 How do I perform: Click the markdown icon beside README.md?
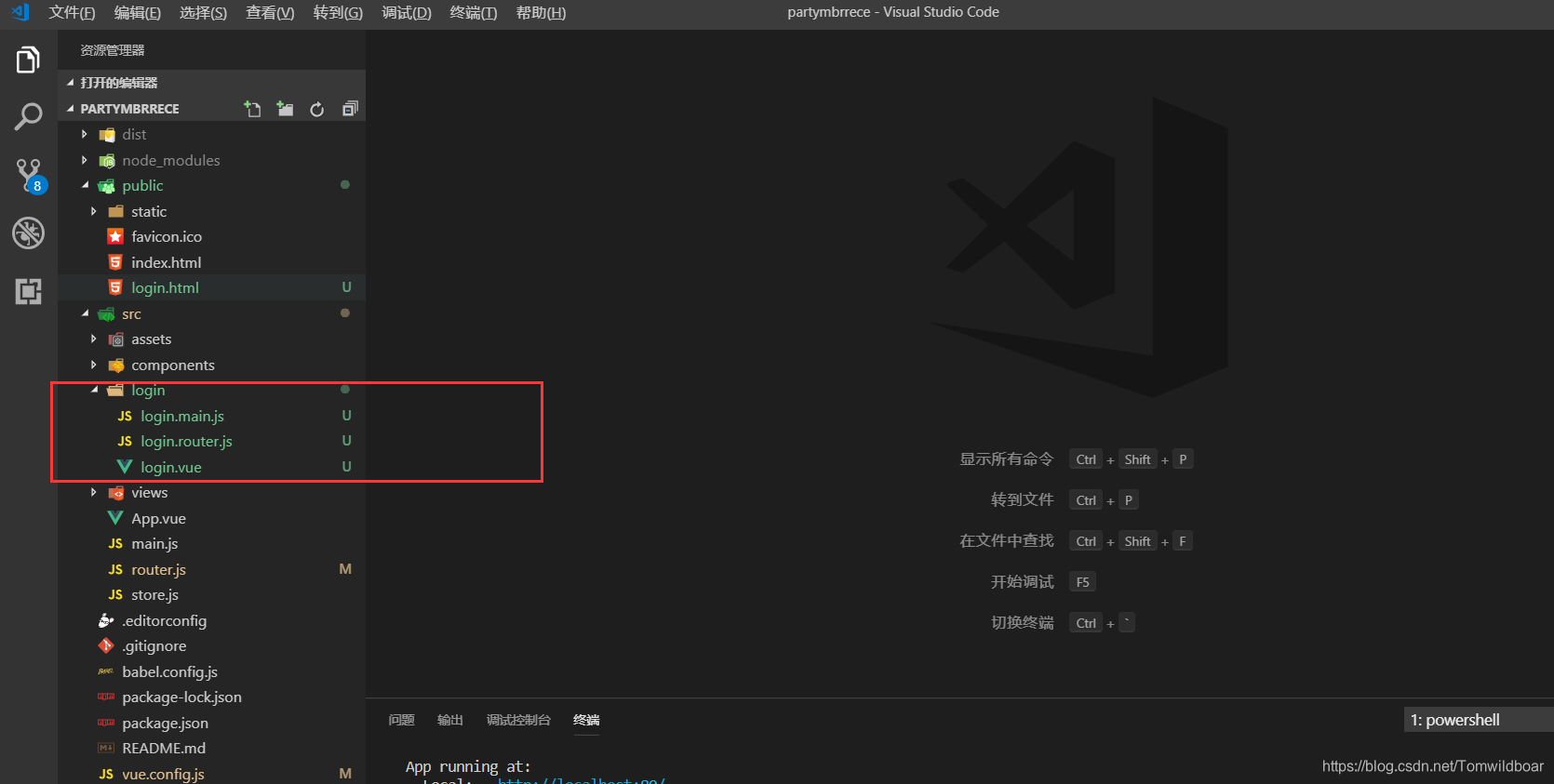click(106, 749)
